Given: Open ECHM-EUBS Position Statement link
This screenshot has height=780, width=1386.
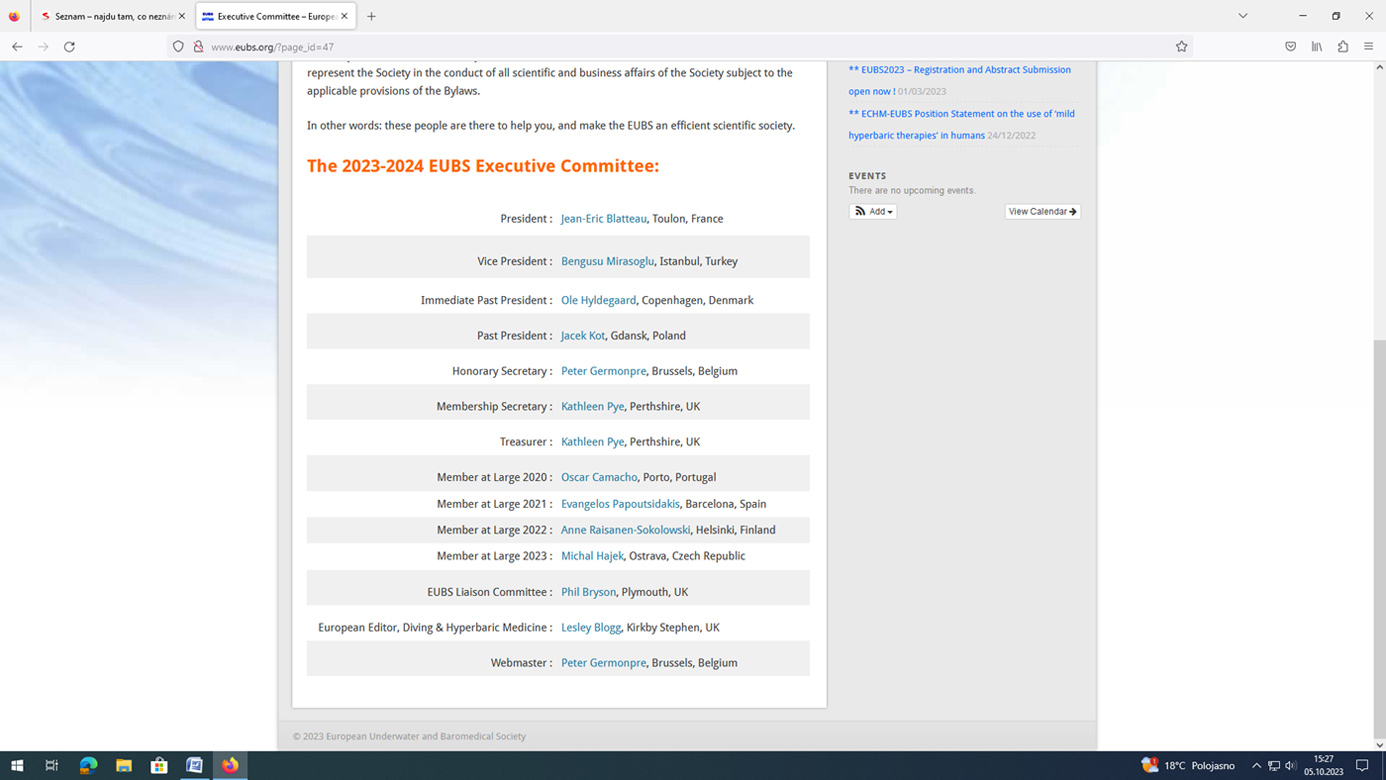Looking at the screenshot, I should coord(961,124).
